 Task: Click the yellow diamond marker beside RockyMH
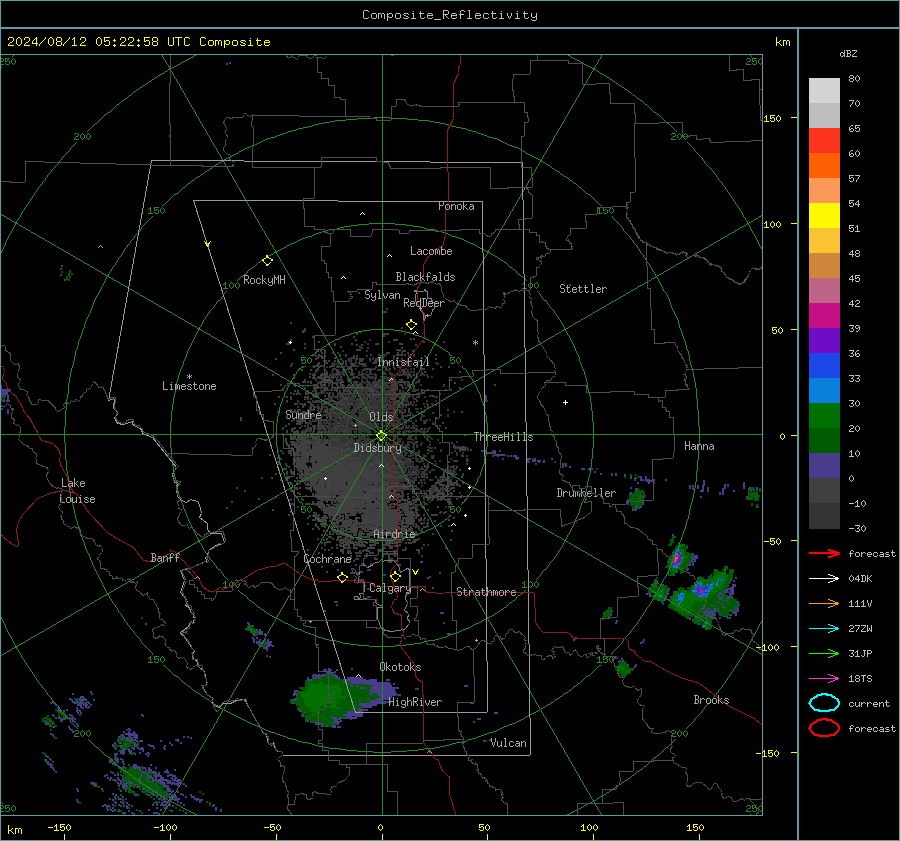click(267, 261)
